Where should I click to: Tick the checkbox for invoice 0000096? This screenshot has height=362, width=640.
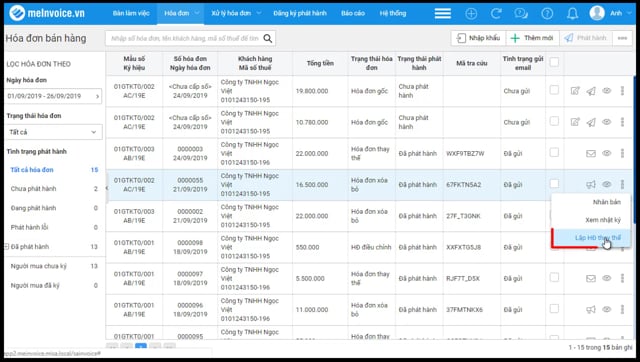pyautogui.click(x=554, y=308)
